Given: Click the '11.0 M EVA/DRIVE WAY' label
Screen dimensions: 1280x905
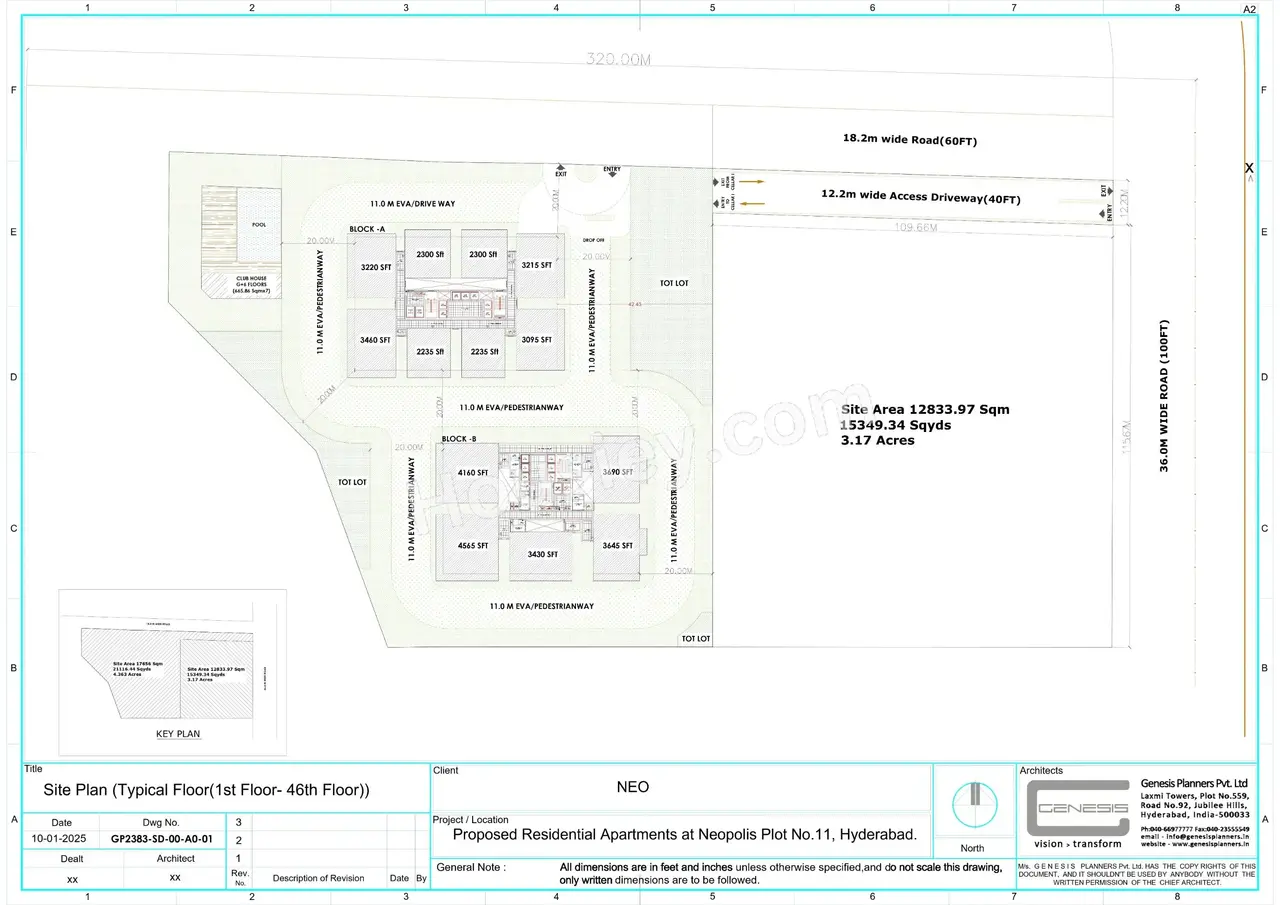Looking at the screenshot, I should point(412,204).
